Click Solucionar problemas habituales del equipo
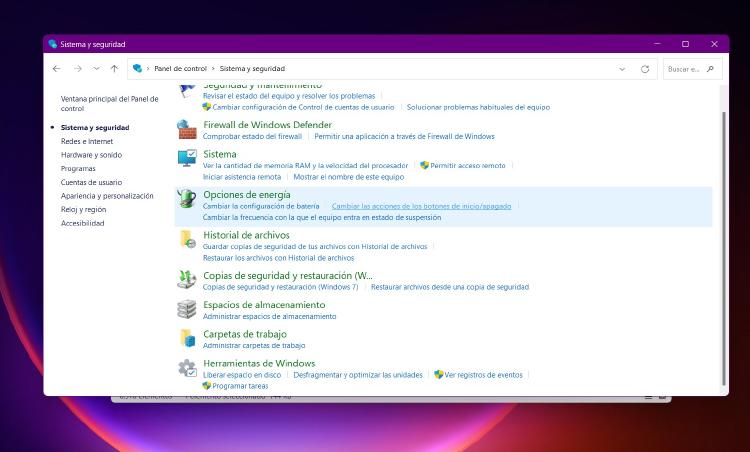750x452 pixels. 478,107
